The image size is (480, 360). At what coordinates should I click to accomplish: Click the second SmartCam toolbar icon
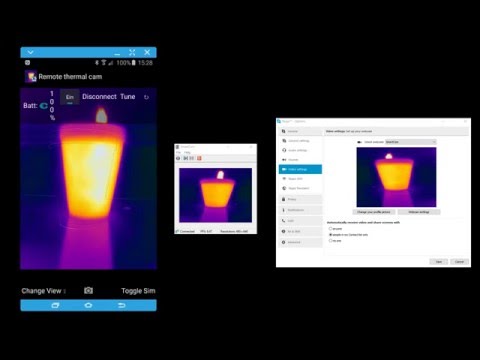click(186, 158)
